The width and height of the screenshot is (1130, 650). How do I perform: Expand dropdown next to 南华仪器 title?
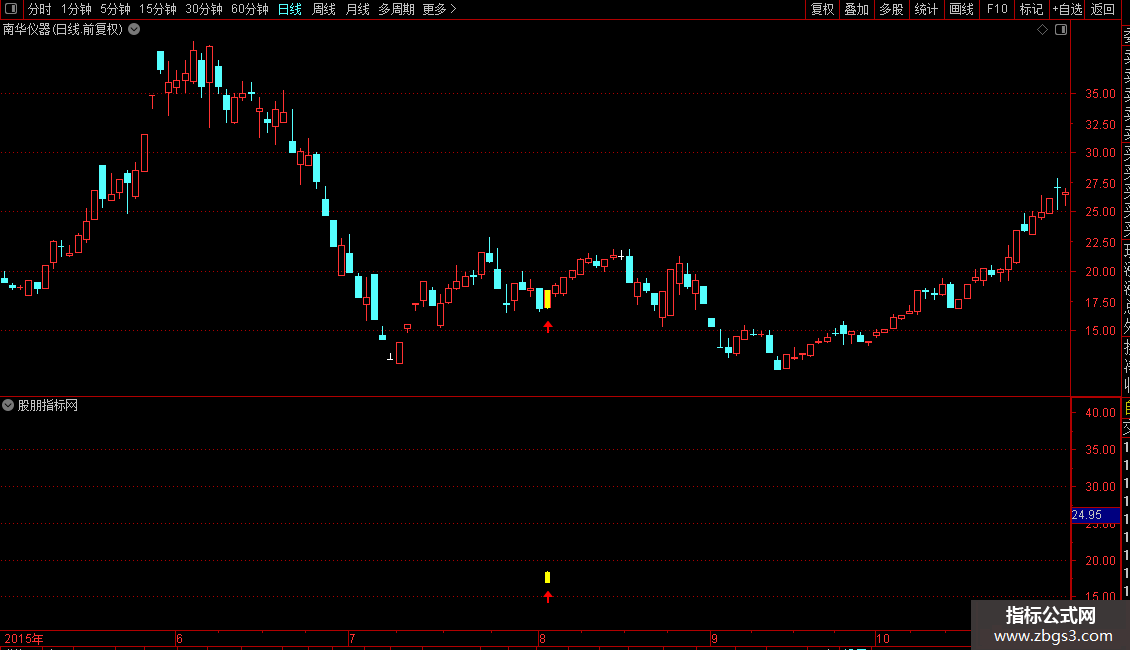tap(134, 30)
